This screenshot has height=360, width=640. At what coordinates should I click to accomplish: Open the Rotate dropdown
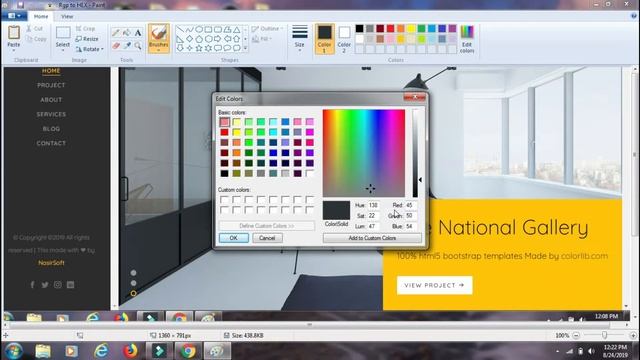(90, 49)
